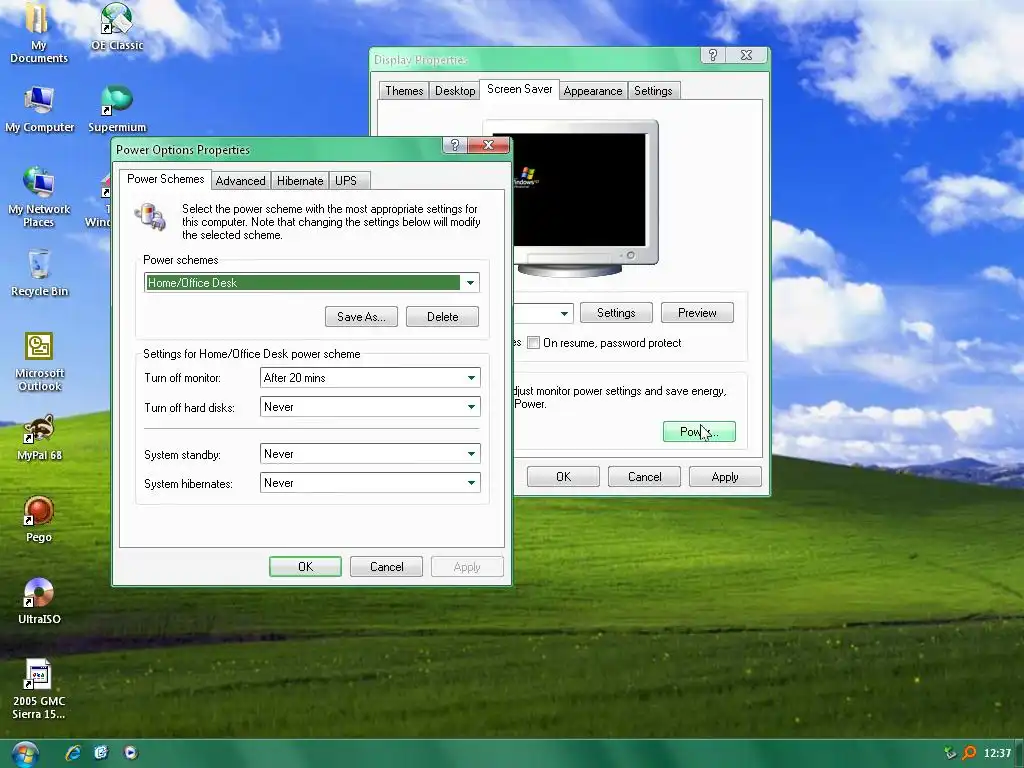Screen dimensions: 1024x768
Task: Select the Microsoft Outlook desktop icon
Action: tap(39, 361)
